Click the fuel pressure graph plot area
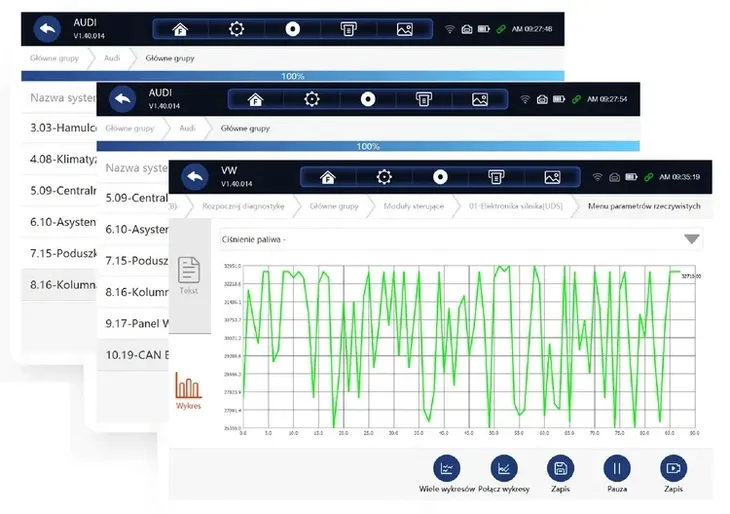Viewport: 730px width, 514px height. click(469, 346)
